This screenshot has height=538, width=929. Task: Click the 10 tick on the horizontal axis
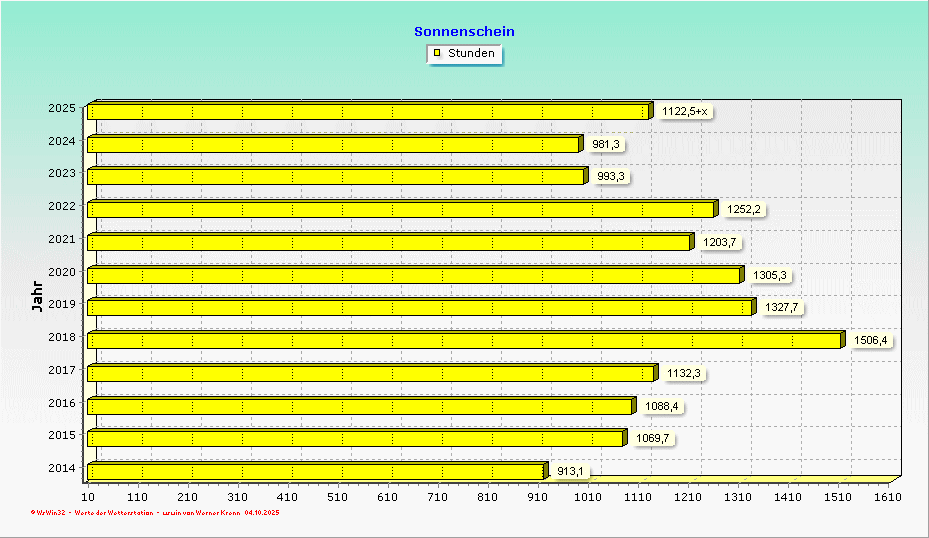[x=88, y=496]
